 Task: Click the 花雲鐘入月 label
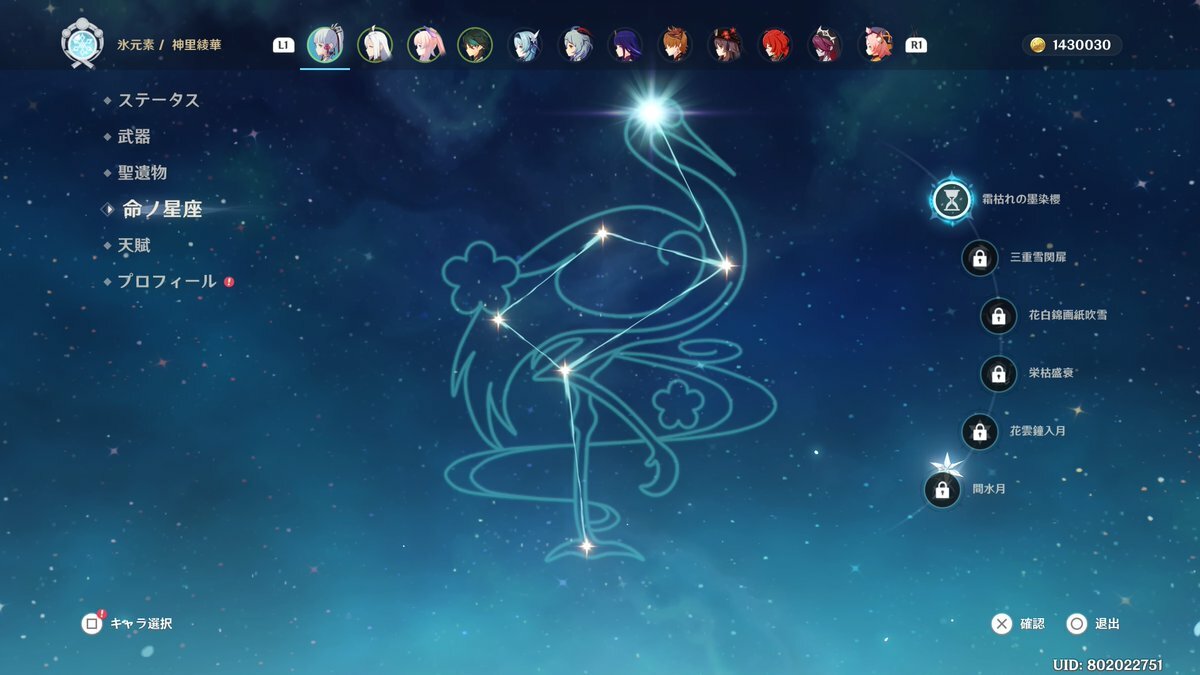click(x=1038, y=432)
